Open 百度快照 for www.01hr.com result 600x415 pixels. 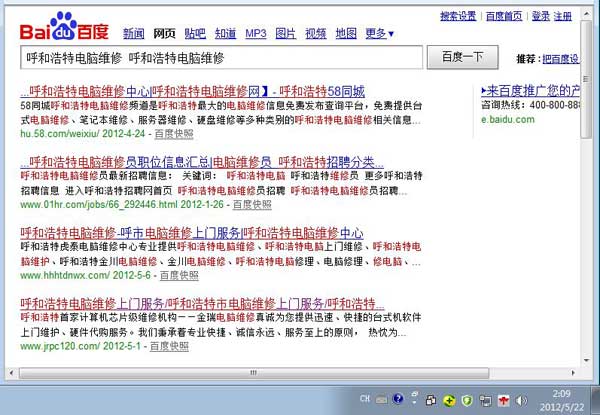point(252,205)
